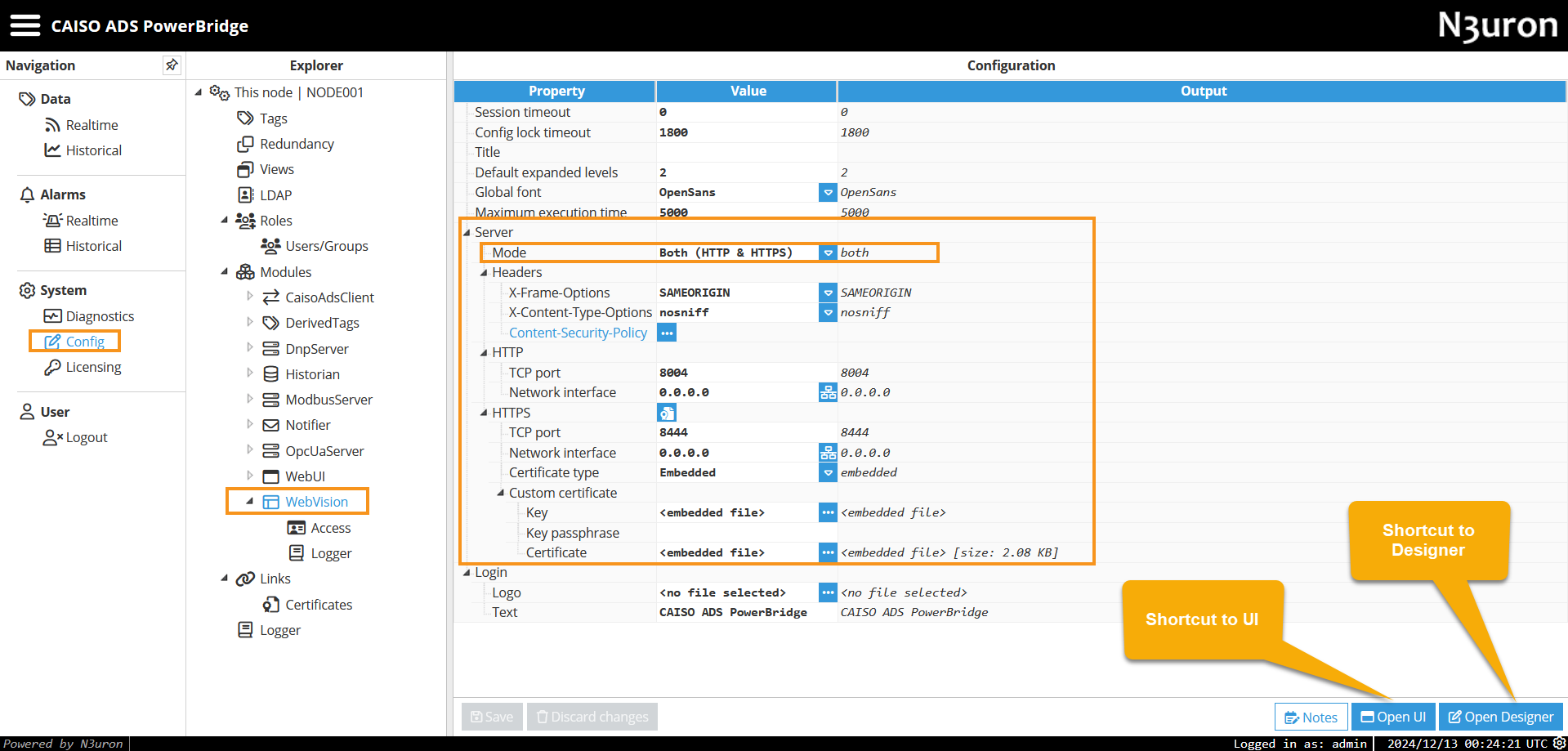Collapse the Roles tree node
1568x751 pixels.
click(x=224, y=220)
